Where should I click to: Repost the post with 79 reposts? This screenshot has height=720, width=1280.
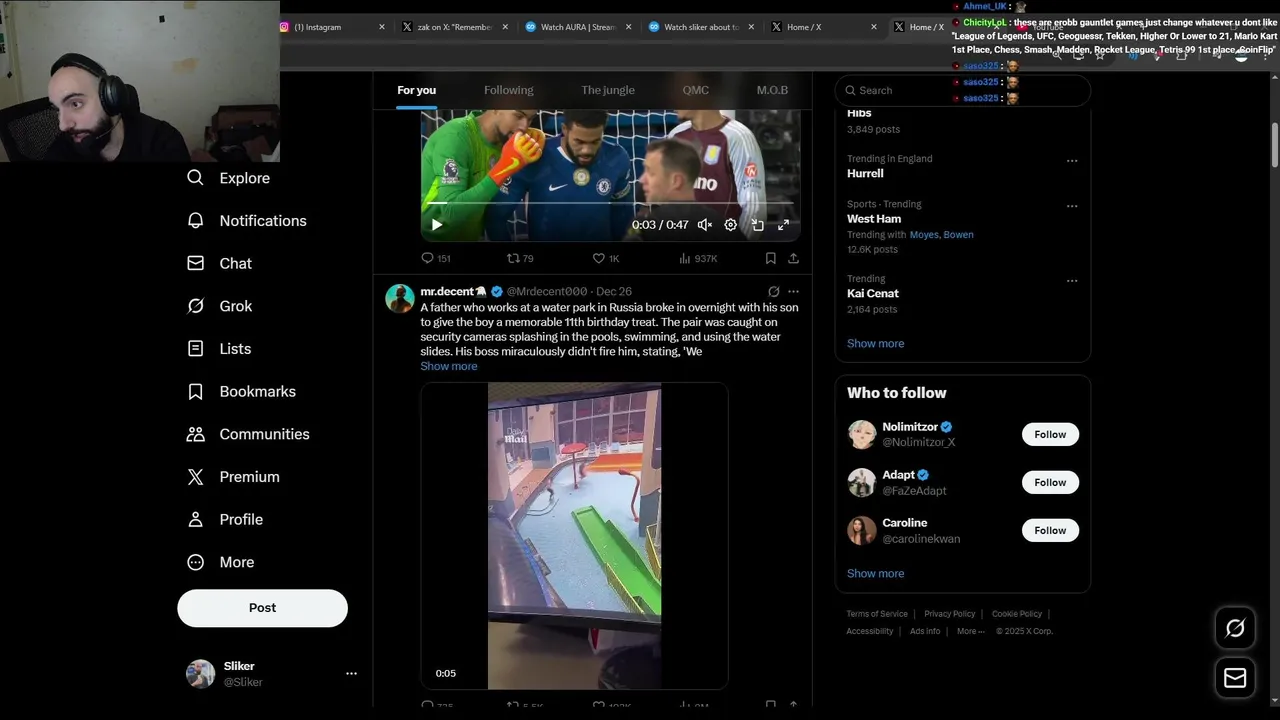520,258
